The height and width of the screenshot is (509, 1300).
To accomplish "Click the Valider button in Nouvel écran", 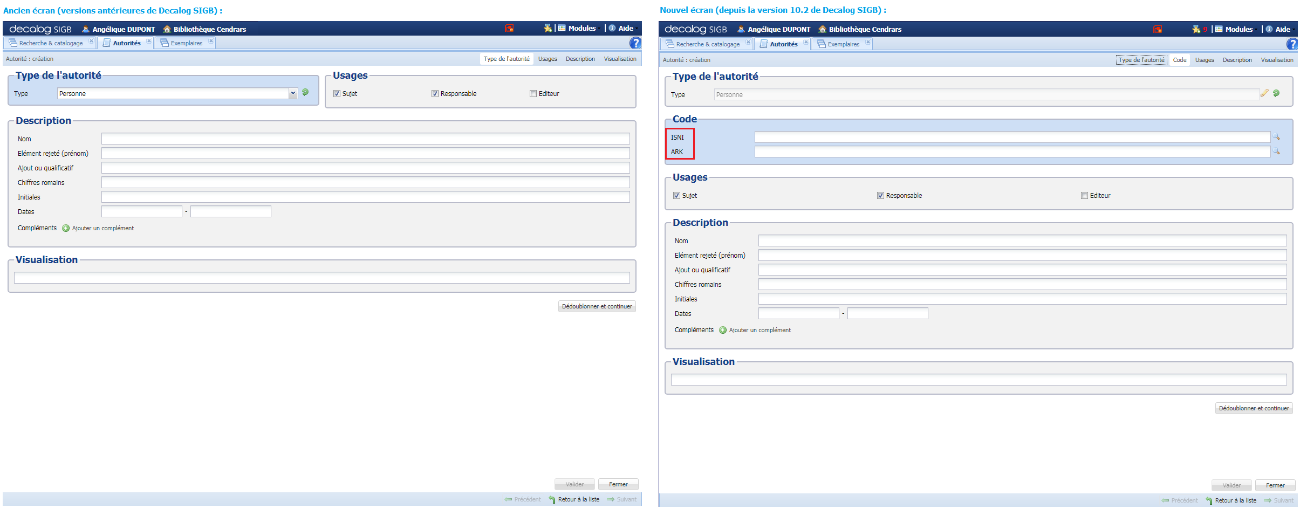I will (1232, 485).
